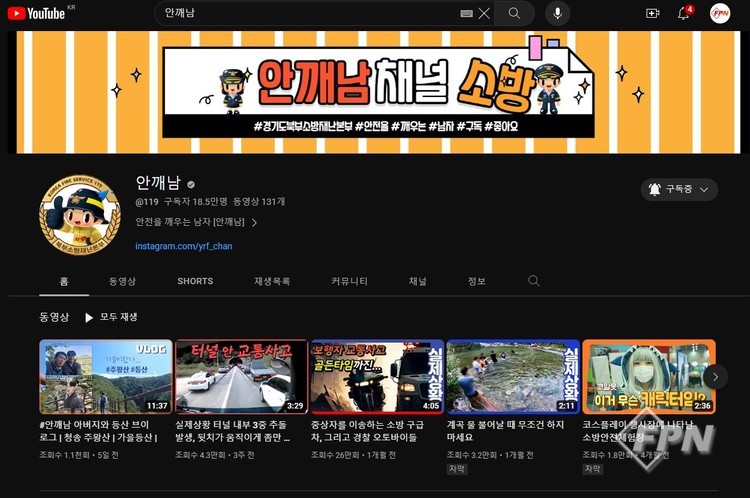Switch to the 동영상 tab
Image resolution: width=750 pixels, height=498 pixels.
123,281
